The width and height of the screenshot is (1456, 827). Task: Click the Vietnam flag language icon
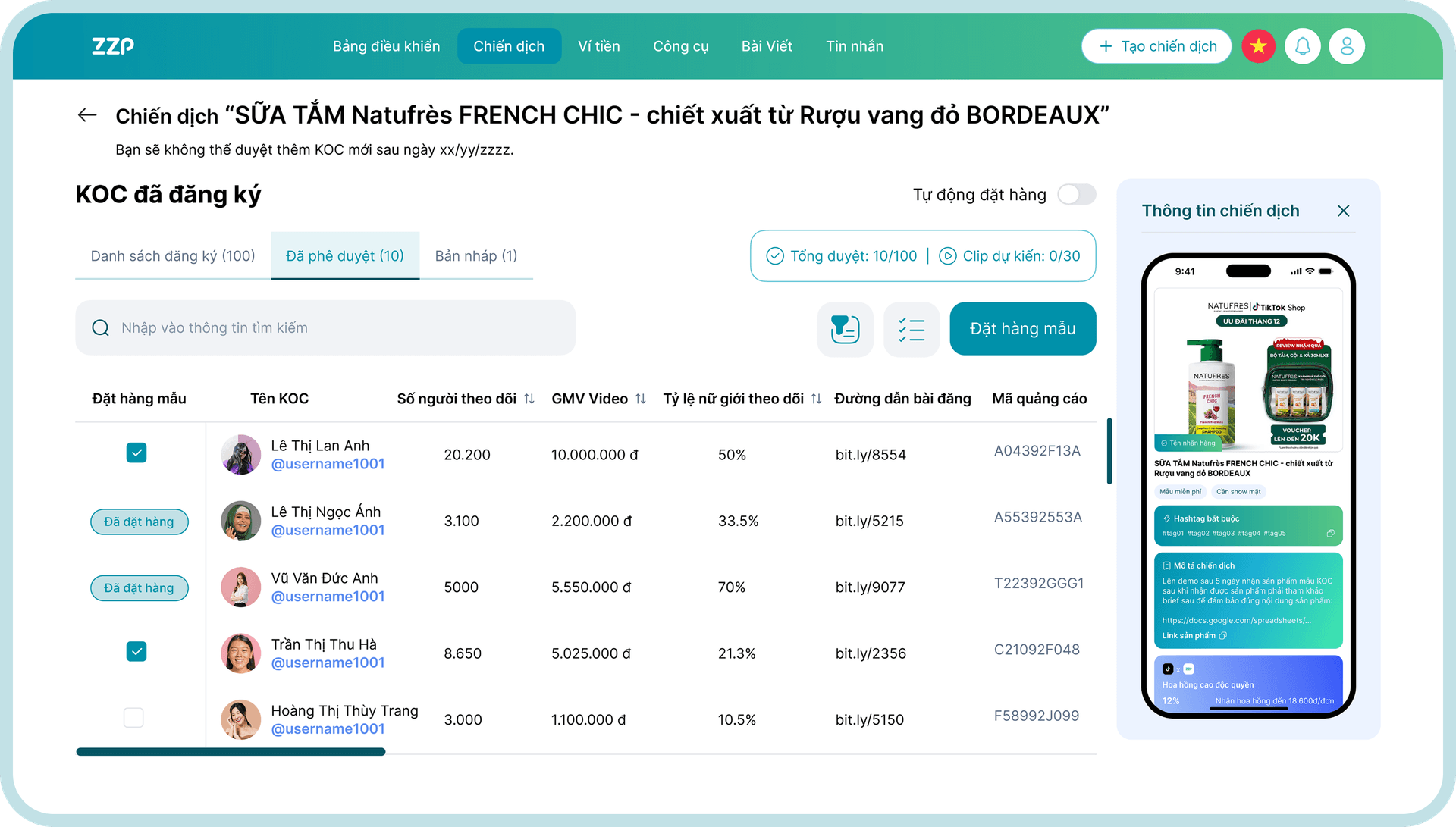[x=1258, y=46]
